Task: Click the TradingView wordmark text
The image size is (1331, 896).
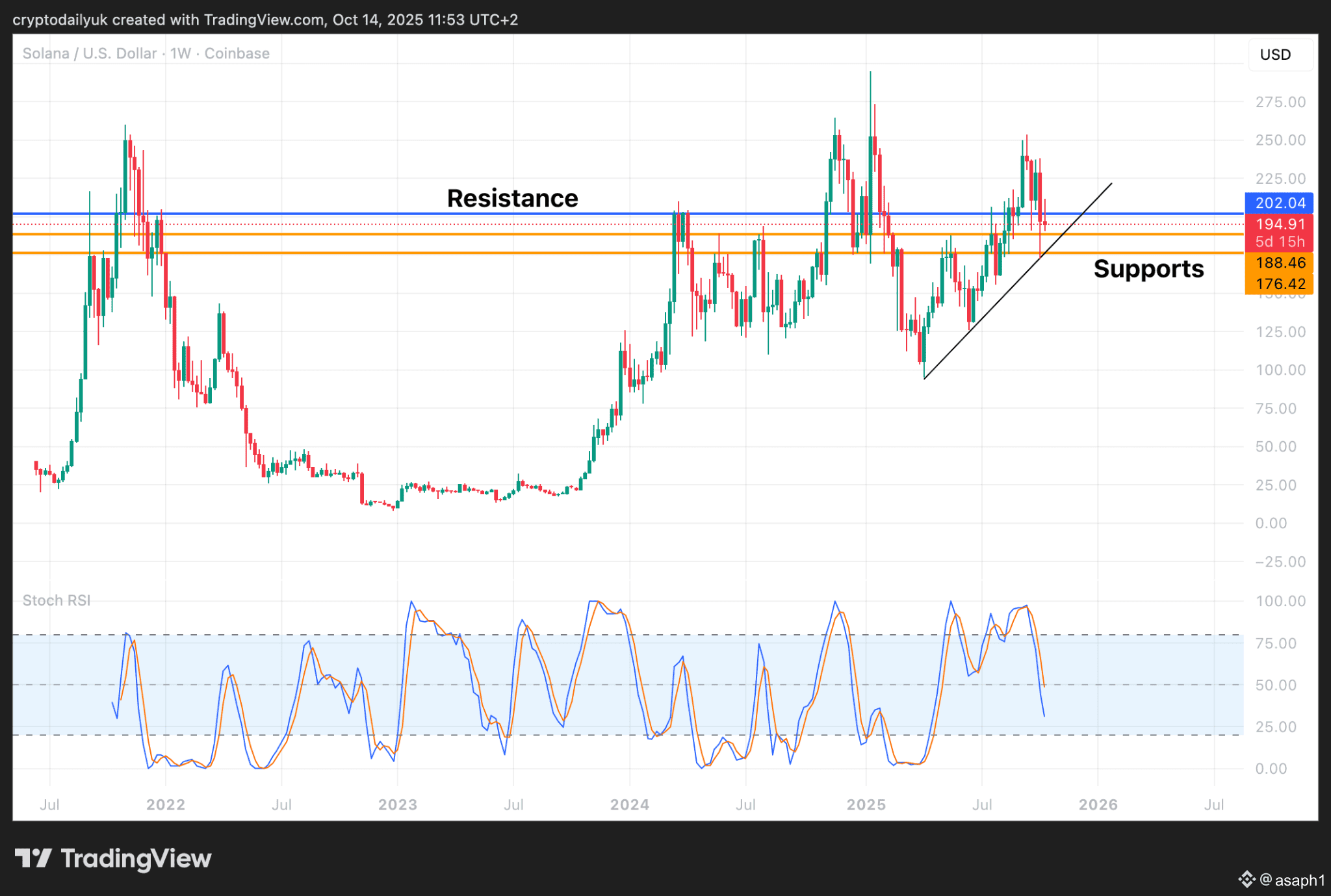Action: tap(136, 858)
